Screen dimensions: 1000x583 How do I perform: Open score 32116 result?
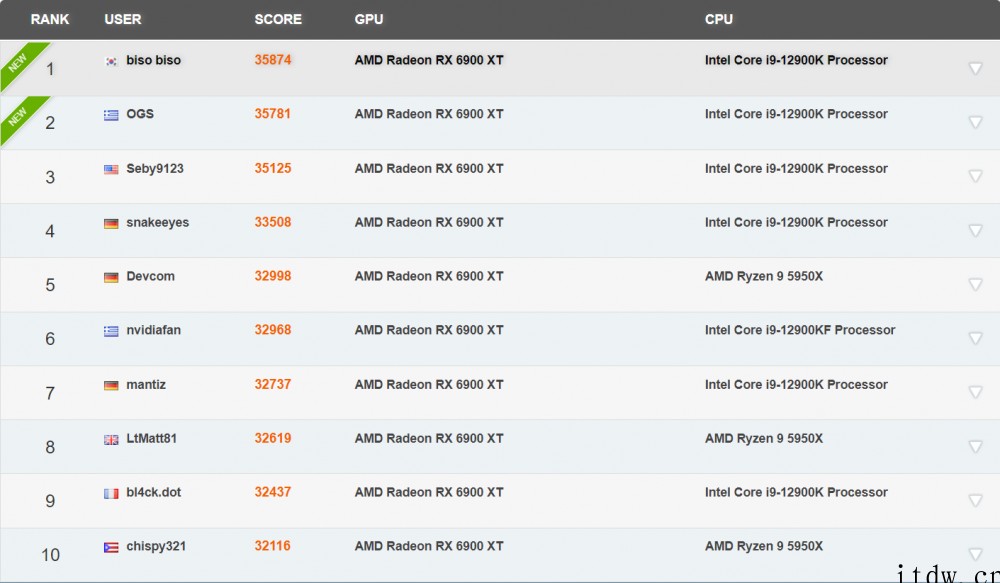(273, 546)
